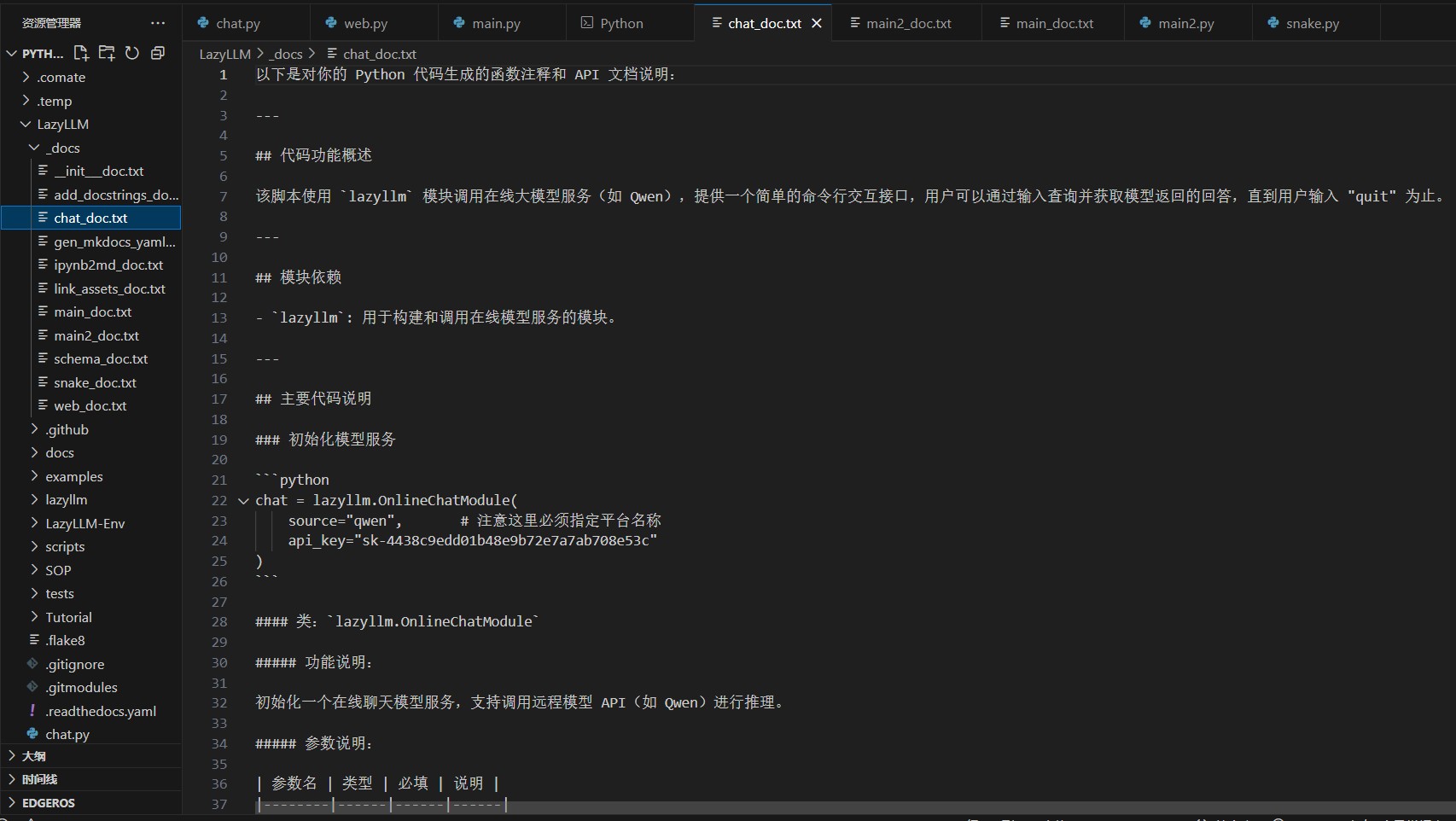The width and height of the screenshot is (1456, 821).
Task: Open main_doc.txt in the file tree
Action: tap(90, 312)
